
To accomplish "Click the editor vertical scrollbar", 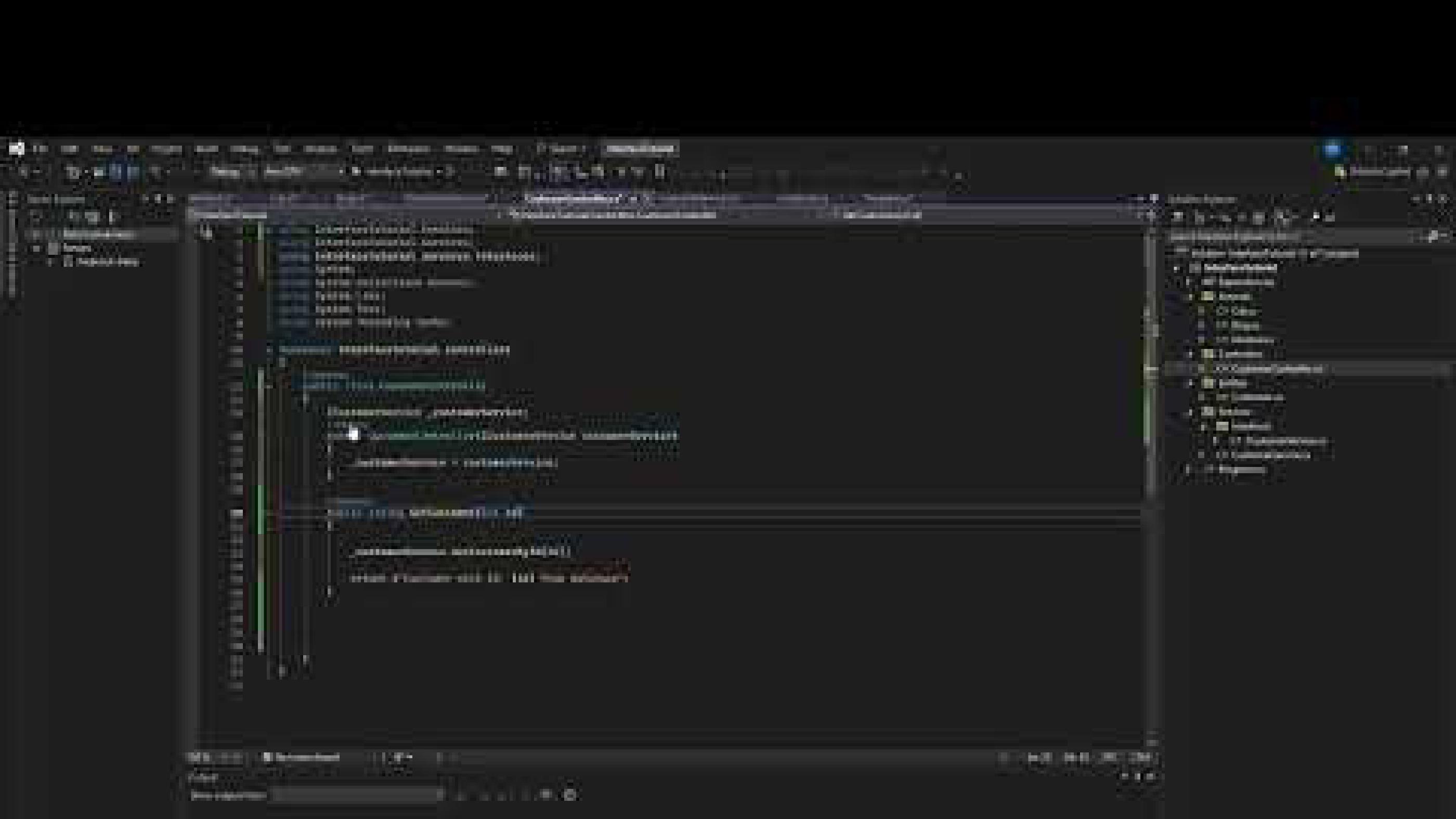I will pyautogui.click(x=1150, y=480).
